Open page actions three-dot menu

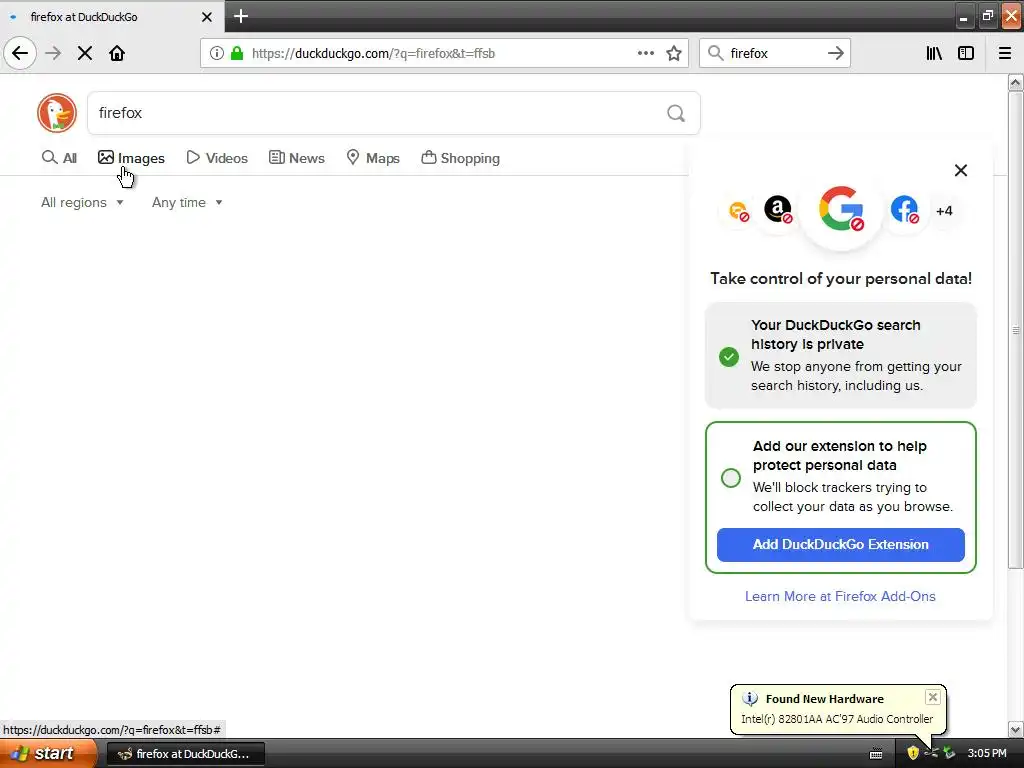pos(646,53)
